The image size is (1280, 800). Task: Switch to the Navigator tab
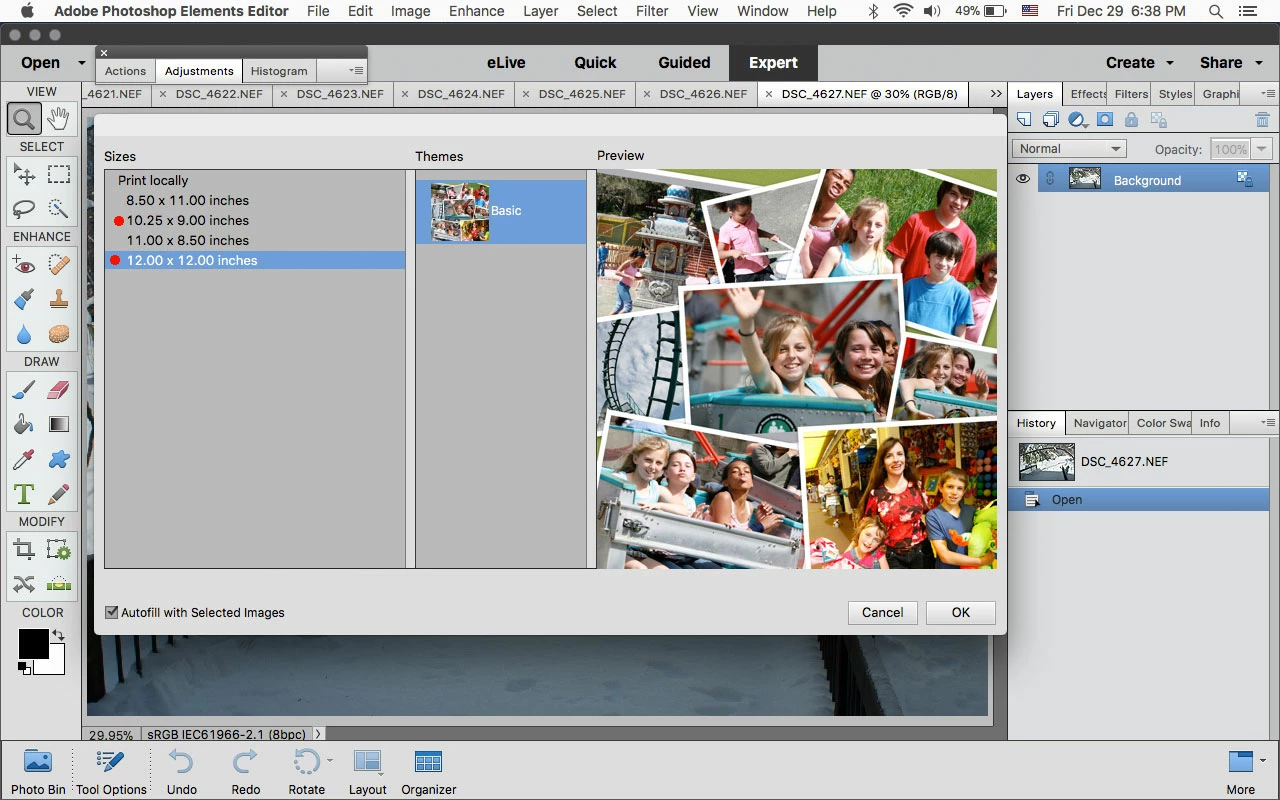[x=1099, y=423]
